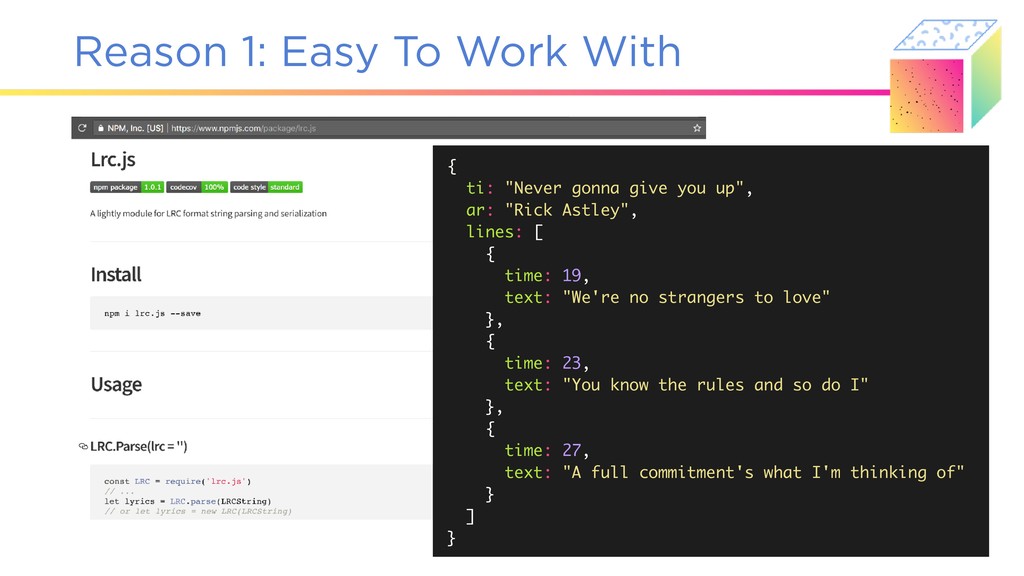Click the slide title Reason 1: Easy To Work With
The image size is (1024, 576).
pyautogui.click(x=377, y=52)
